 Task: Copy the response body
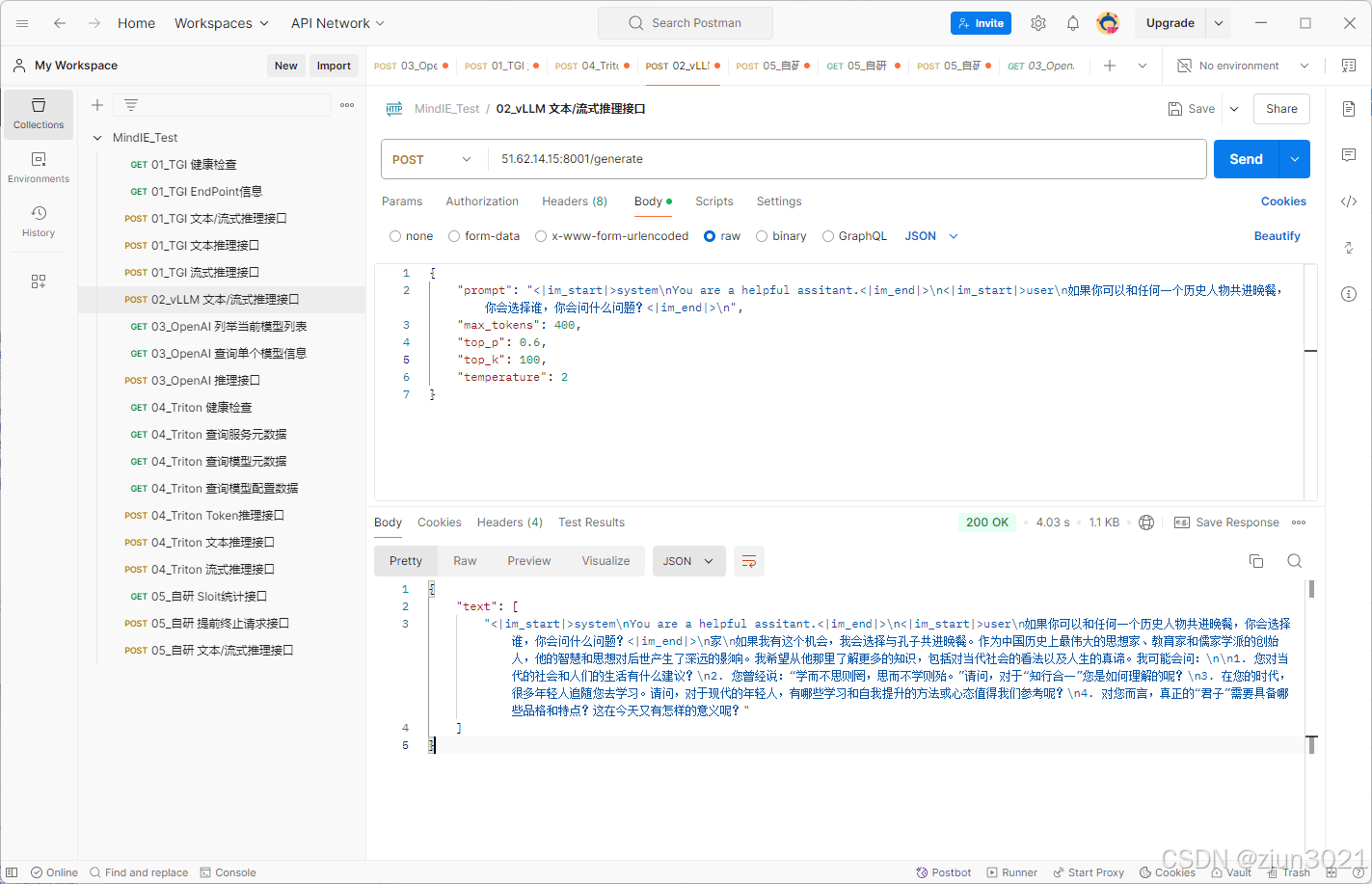tap(1256, 561)
